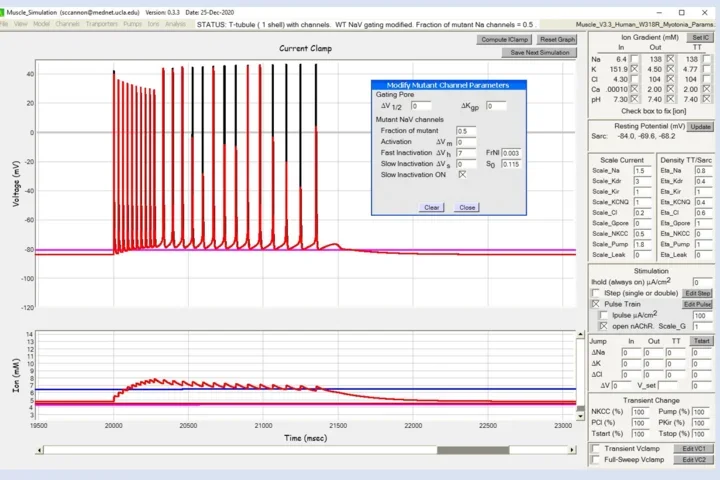This screenshot has width=720, height=480.
Task: Click the down arrow of the ion graph scrollbar
Action: 580,416
